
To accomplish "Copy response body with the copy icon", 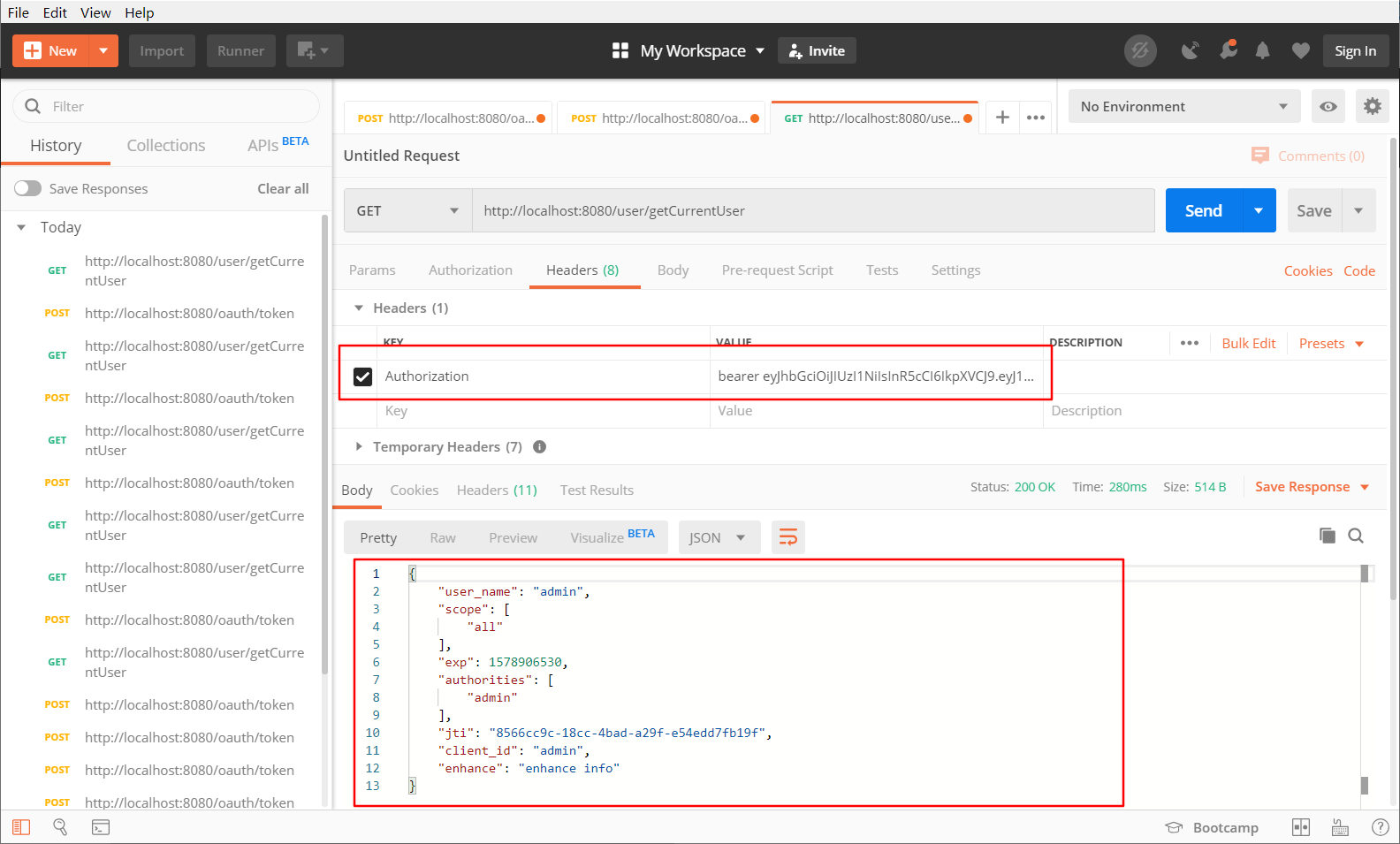I will click(1327, 536).
